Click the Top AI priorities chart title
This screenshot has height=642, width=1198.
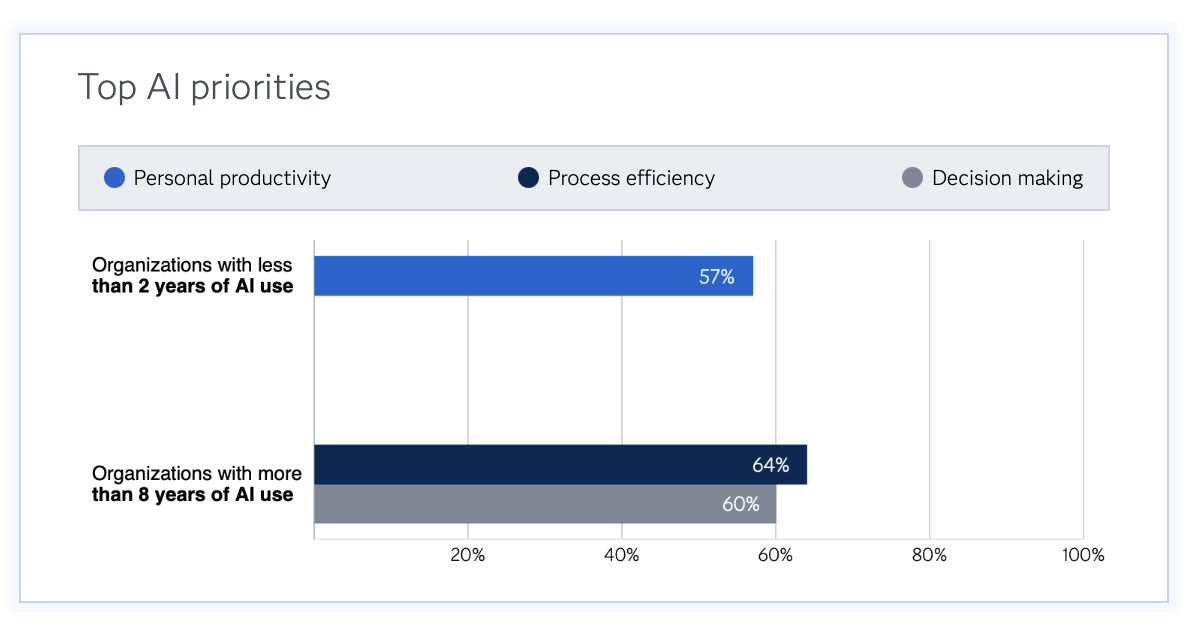(204, 88)
